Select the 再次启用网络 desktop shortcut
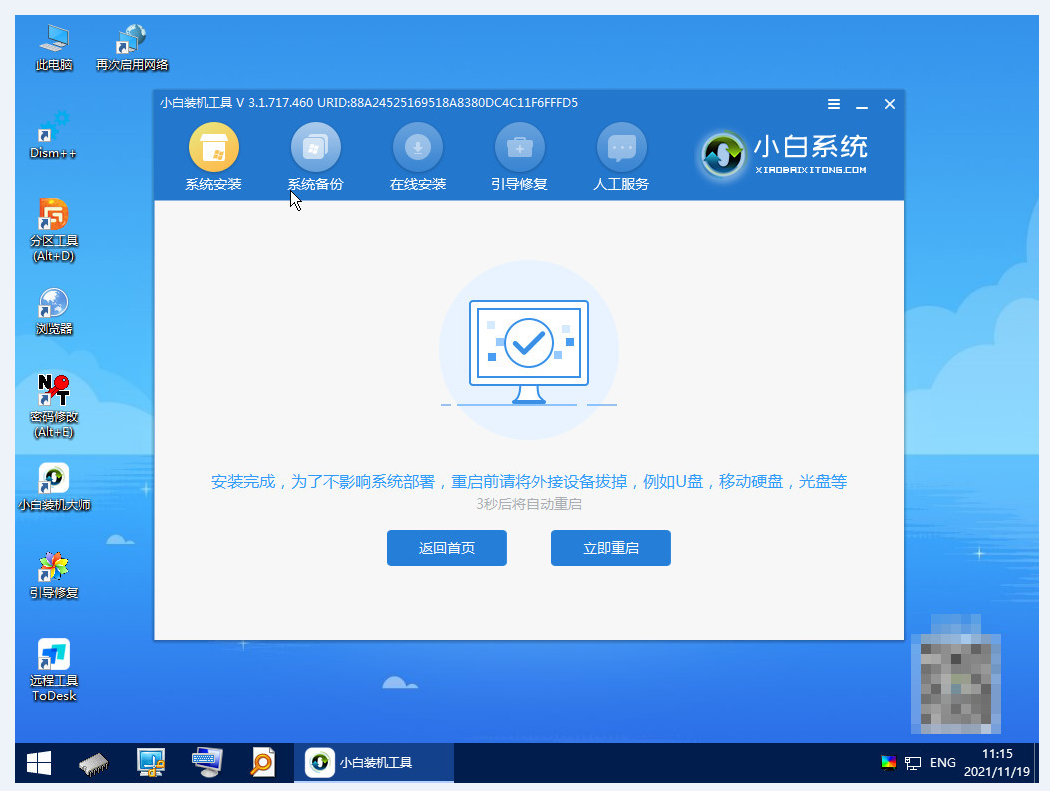 point(132,47)
